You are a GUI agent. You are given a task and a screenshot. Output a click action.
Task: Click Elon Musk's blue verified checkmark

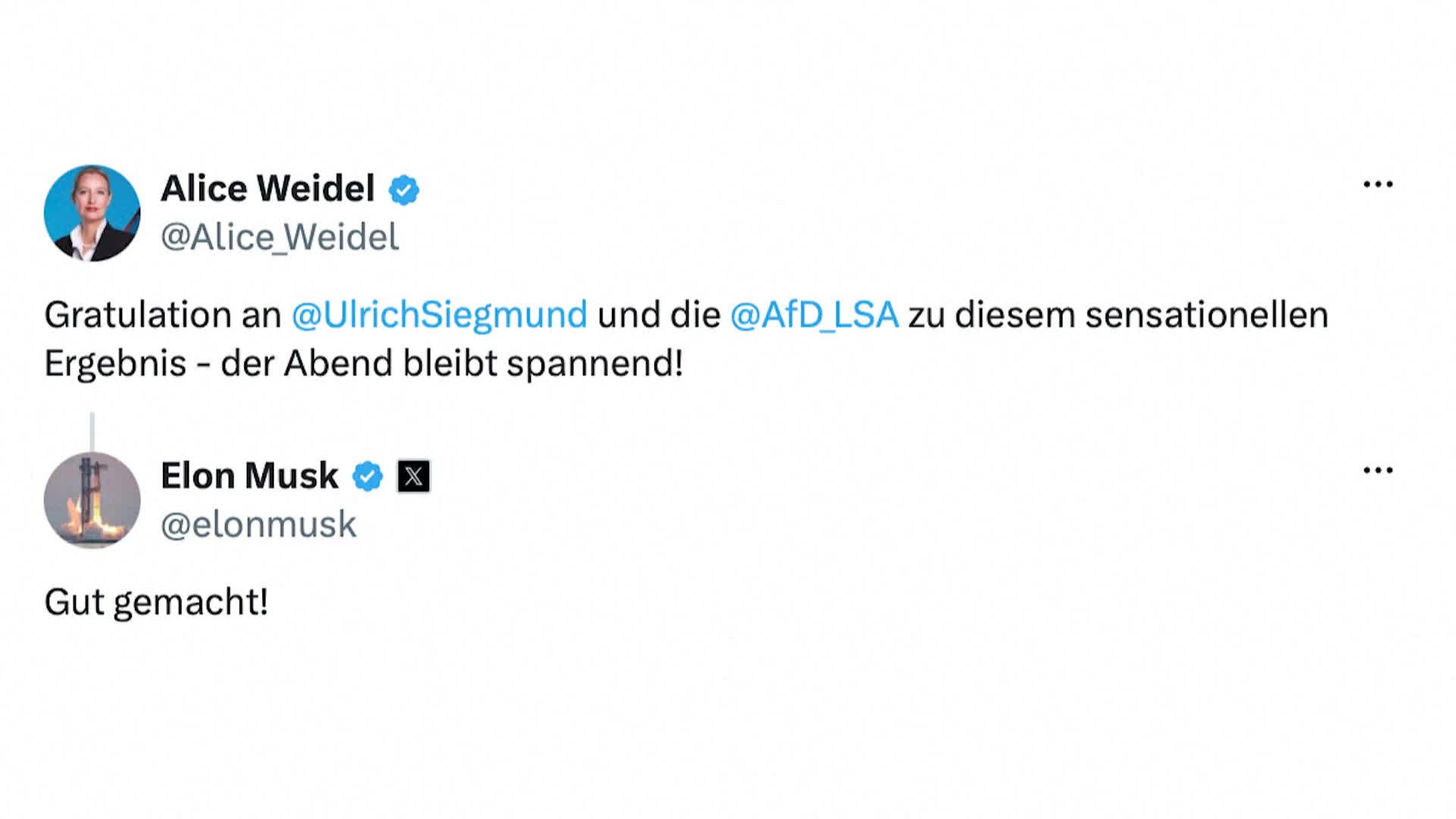(x=368, y=476)
